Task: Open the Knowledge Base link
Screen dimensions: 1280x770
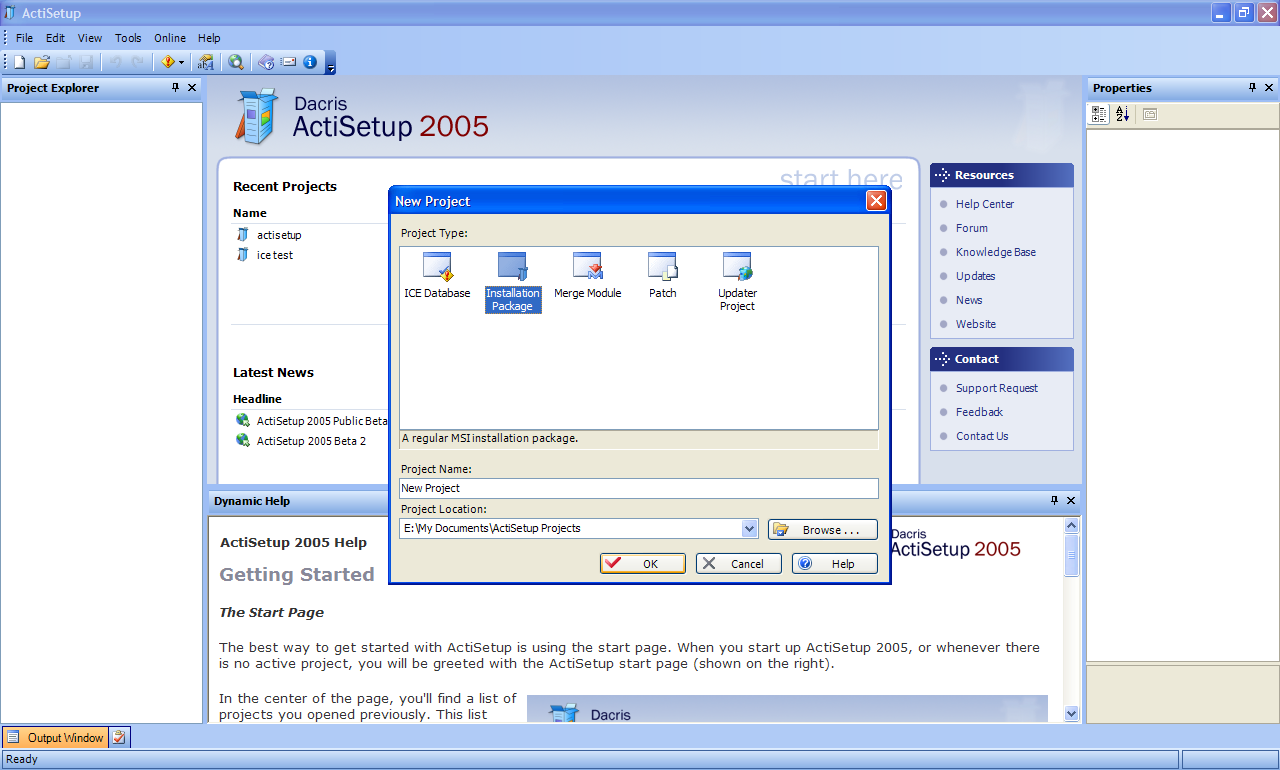Action: coord(996,252)
